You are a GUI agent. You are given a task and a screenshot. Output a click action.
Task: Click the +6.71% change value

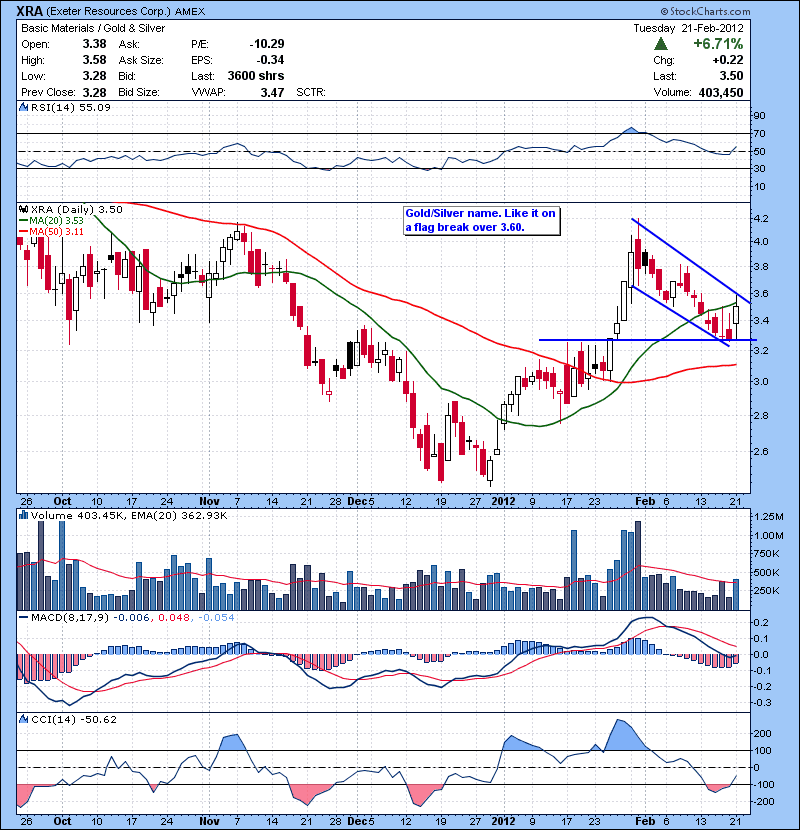pos(718,44)
